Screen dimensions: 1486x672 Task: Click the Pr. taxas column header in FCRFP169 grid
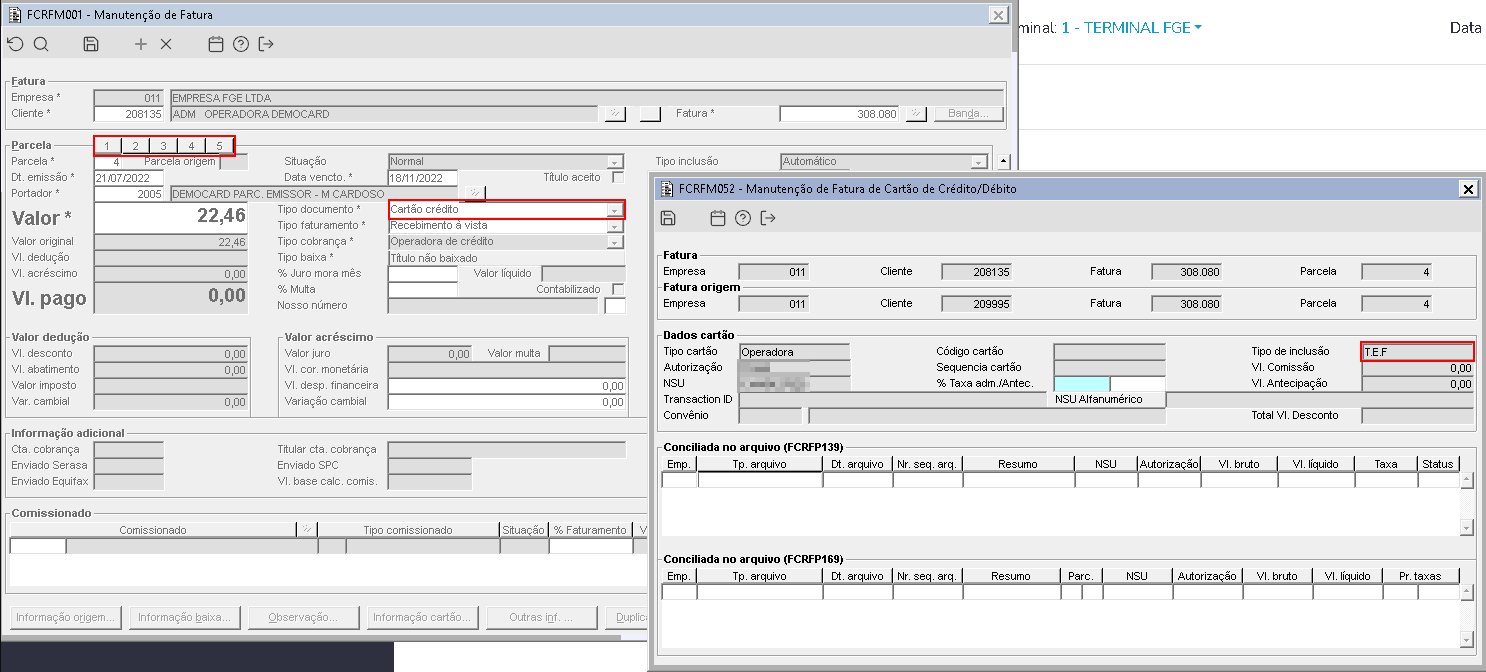click(x=1421, y=576)
